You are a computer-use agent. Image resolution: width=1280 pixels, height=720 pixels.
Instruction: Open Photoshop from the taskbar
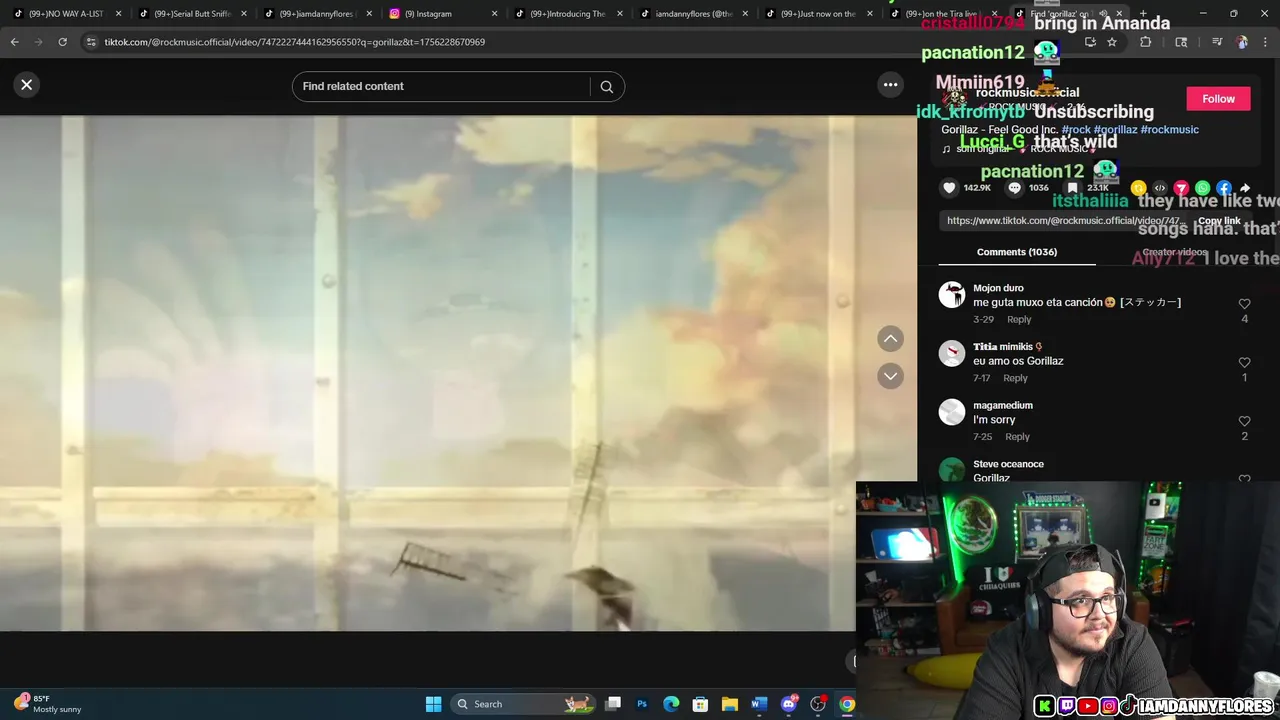(642, 704)
